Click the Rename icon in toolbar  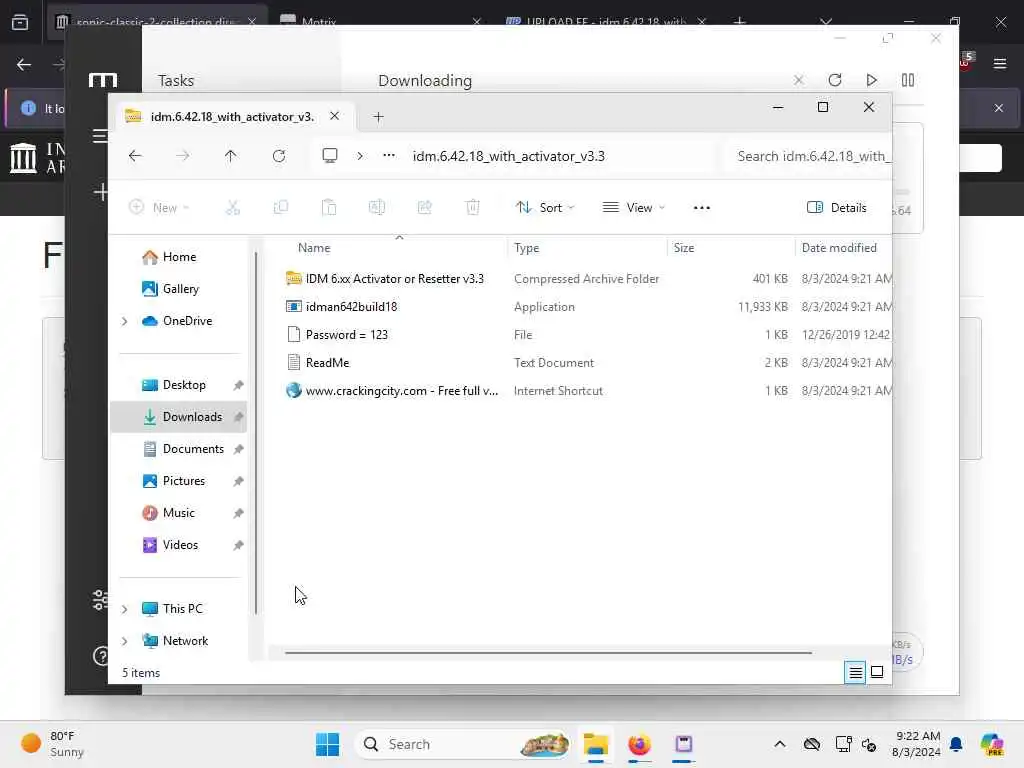377,208
